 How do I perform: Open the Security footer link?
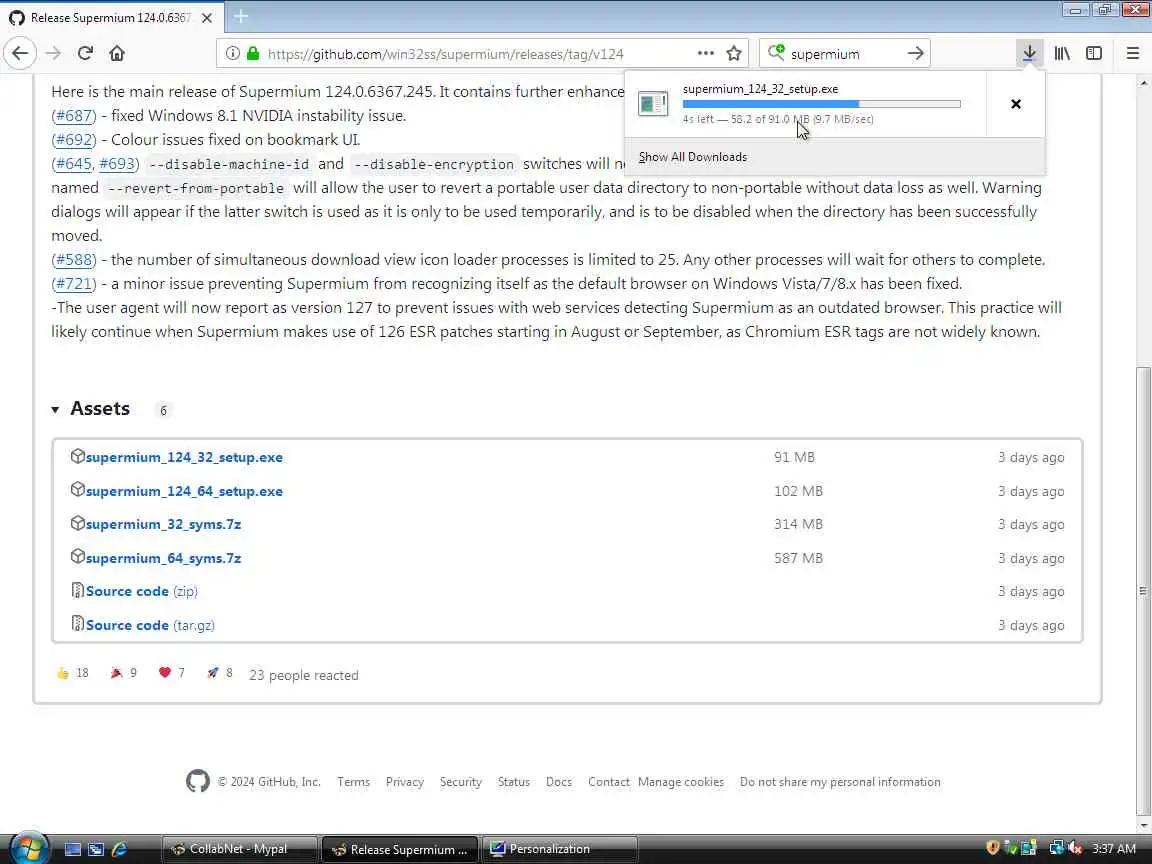click(x=461, y=782)
